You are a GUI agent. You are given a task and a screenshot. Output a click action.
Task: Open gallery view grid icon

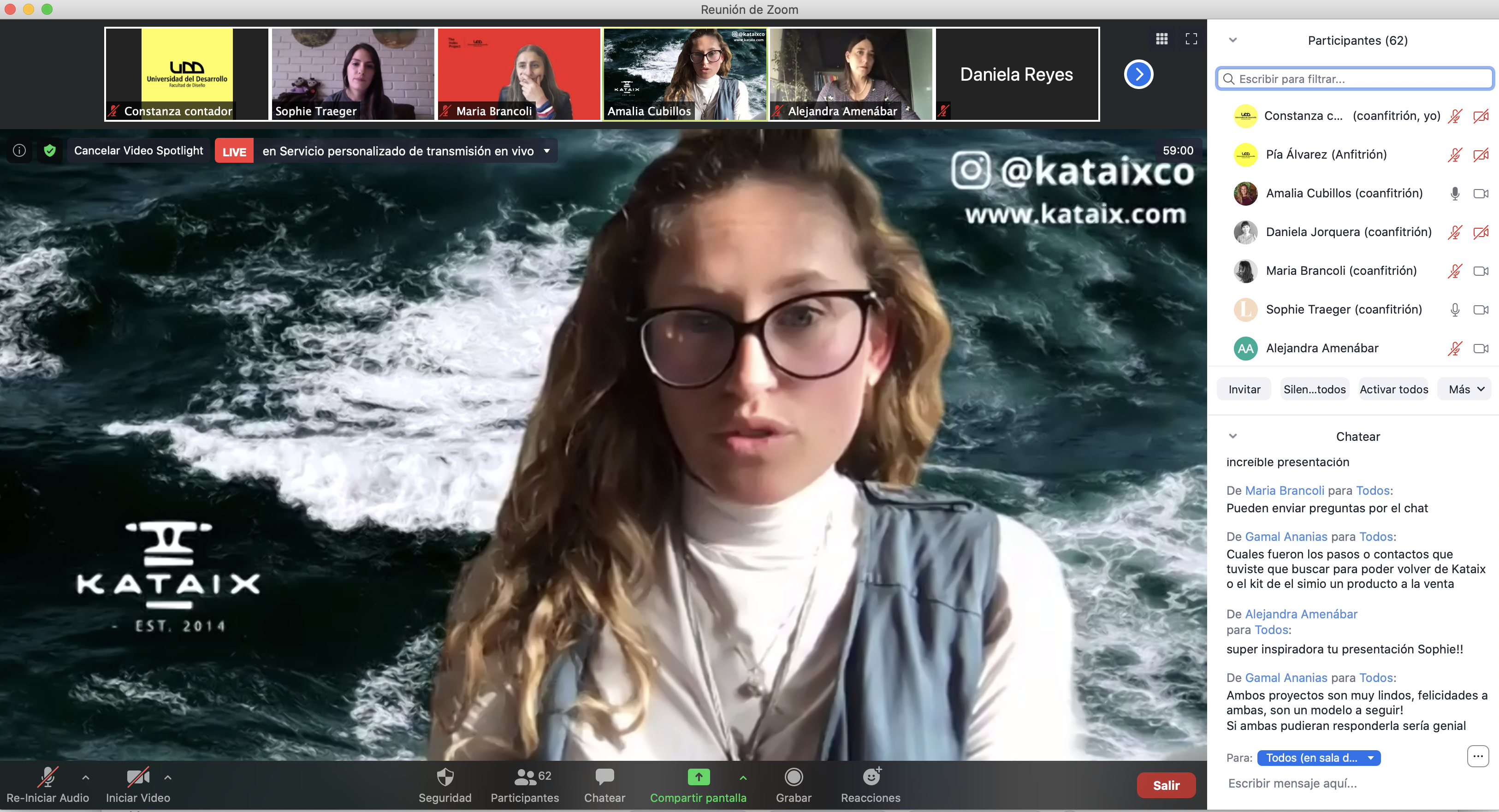pos(1161,39)
